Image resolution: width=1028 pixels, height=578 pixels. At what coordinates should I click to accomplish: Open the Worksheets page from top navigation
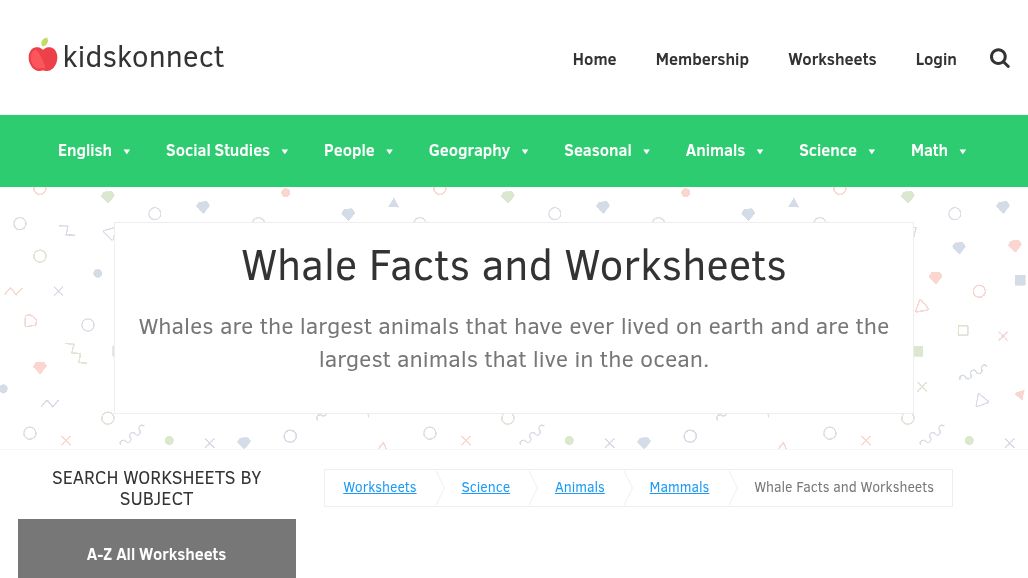(x=832, y=59)
